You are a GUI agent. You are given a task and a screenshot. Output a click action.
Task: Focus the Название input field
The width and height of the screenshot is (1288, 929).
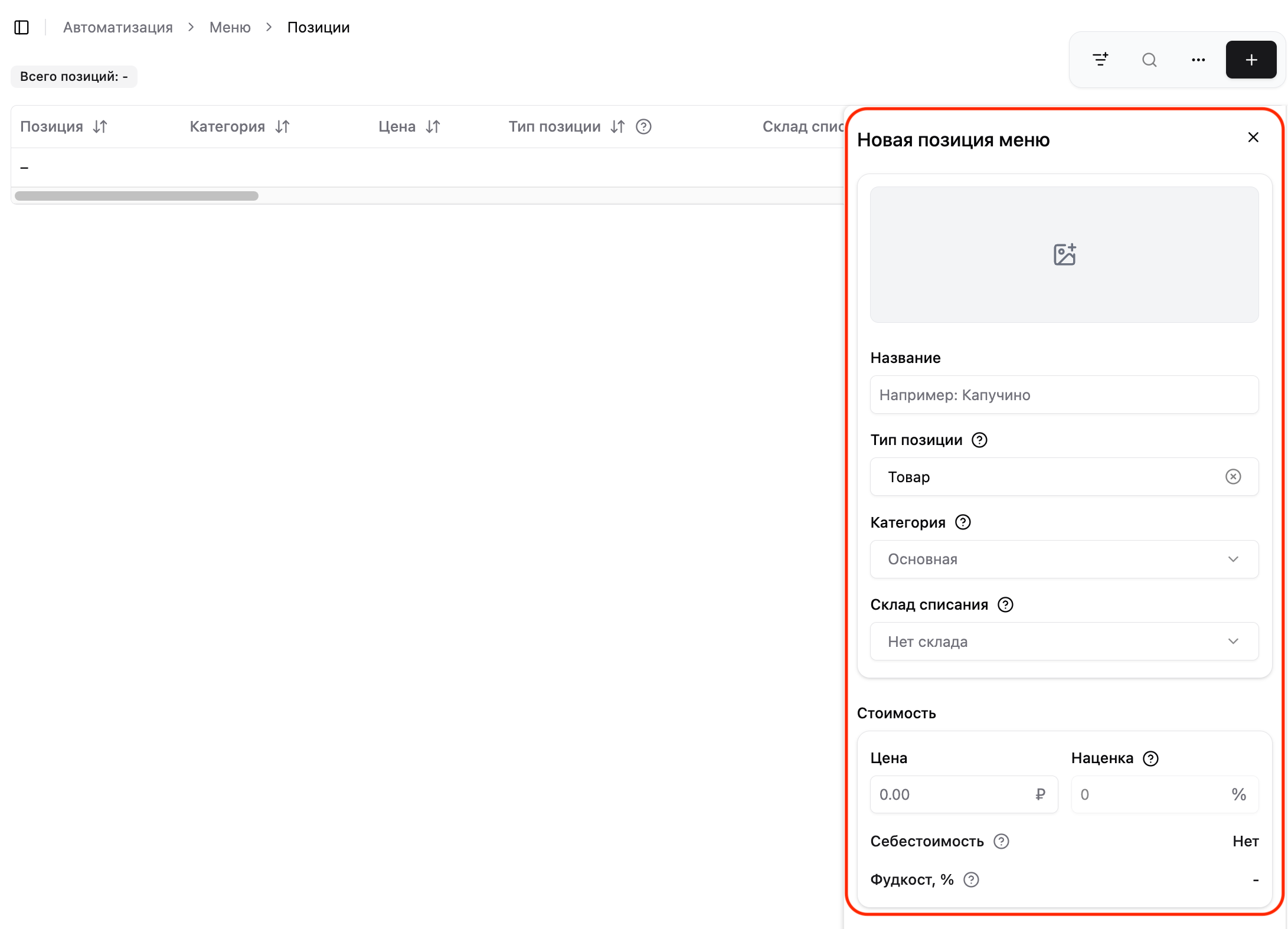pyautogui.click(x=1064, y=395)
